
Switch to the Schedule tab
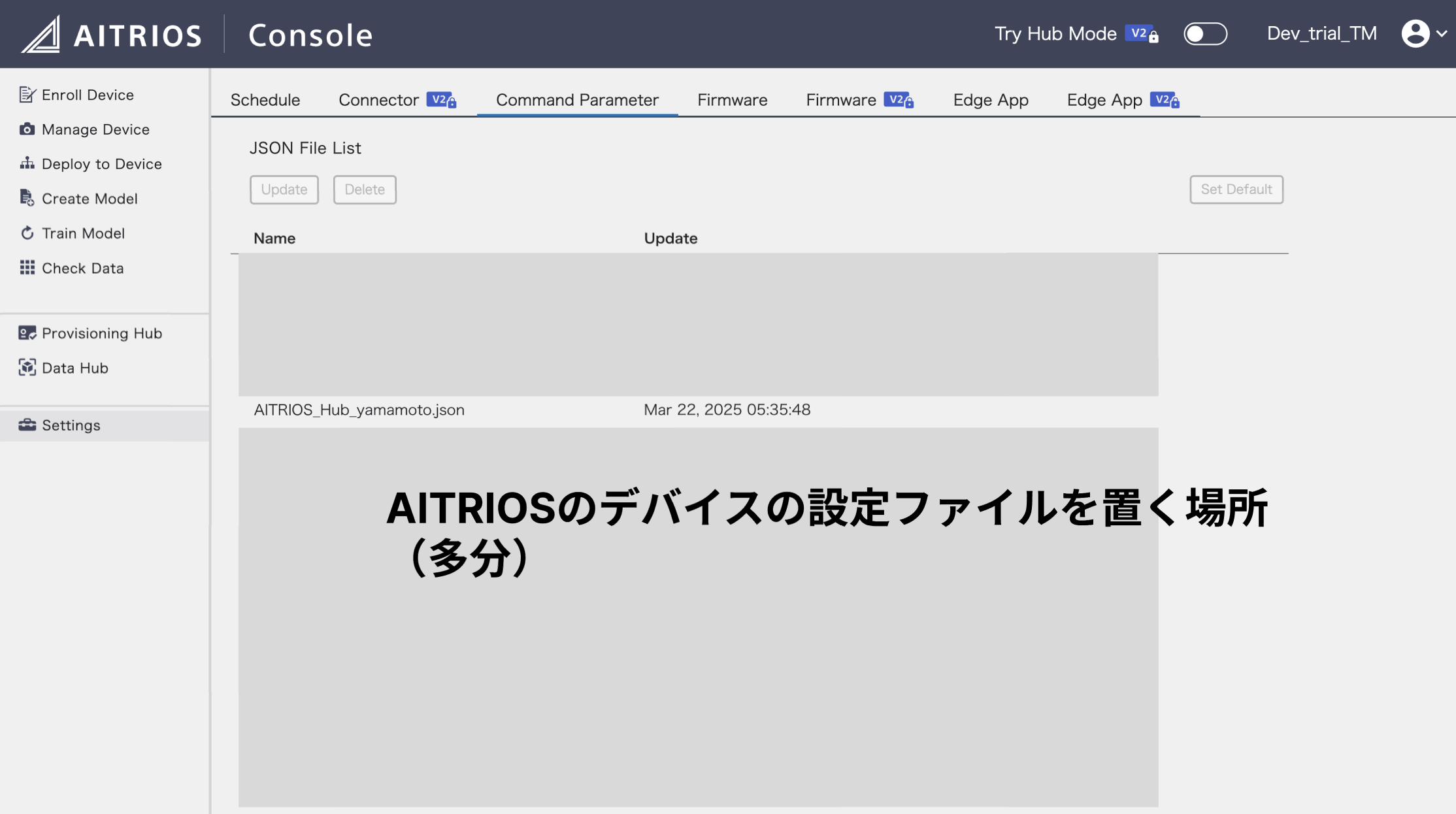265,100
